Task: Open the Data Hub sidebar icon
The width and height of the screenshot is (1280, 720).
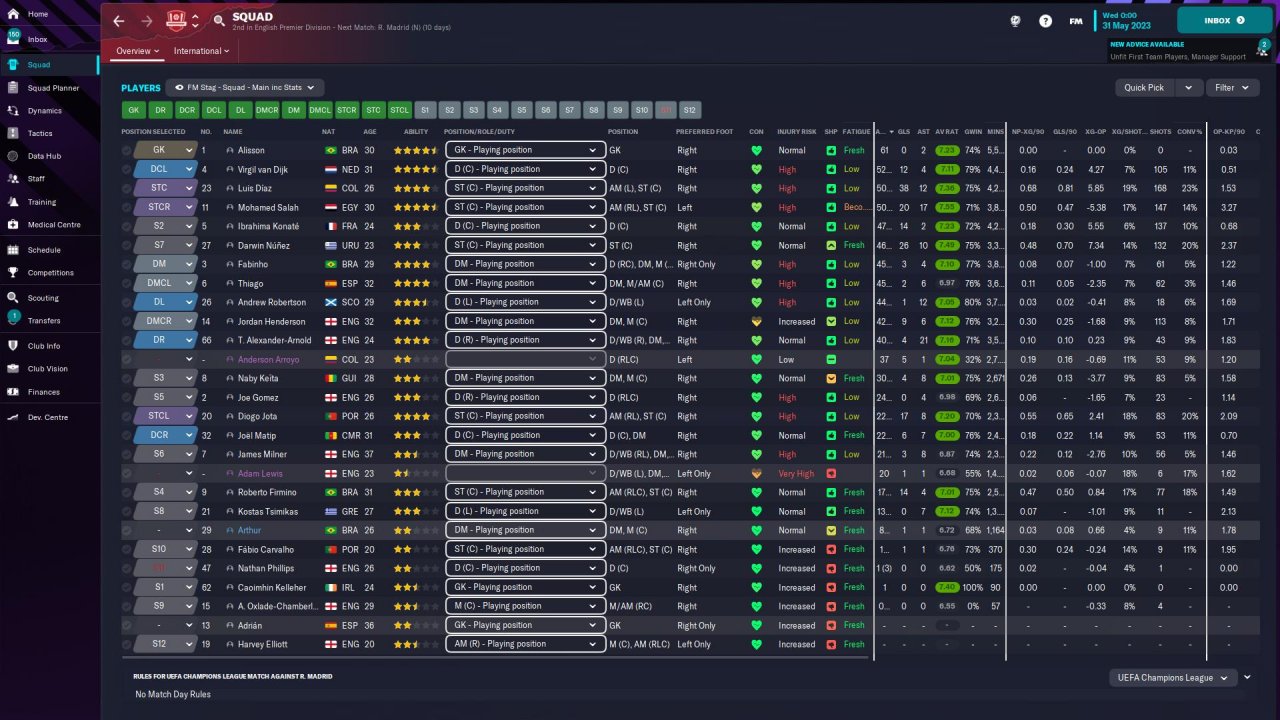Action: point(13,156)
